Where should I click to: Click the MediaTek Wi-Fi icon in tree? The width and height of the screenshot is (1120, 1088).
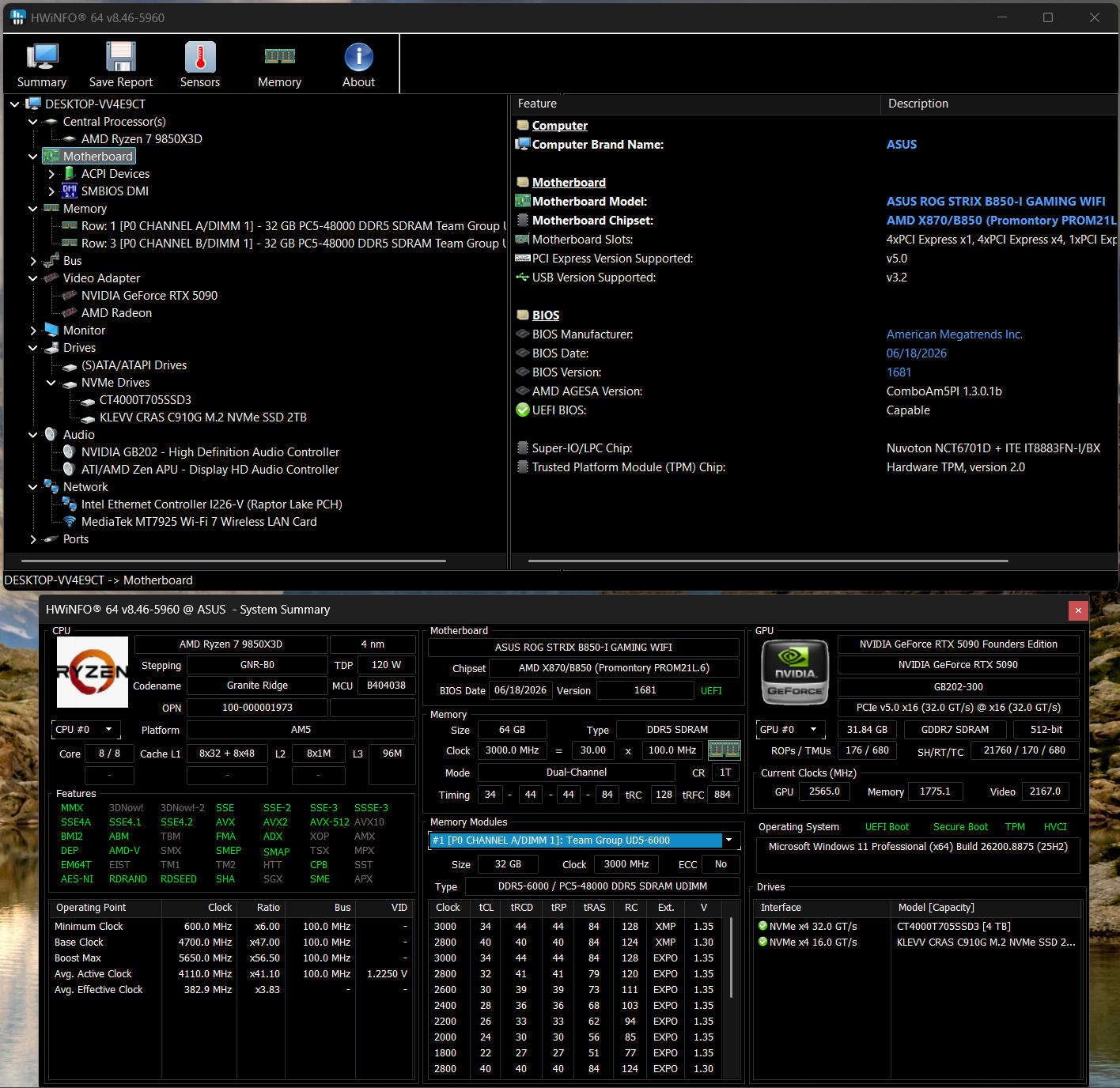[70, 521]
